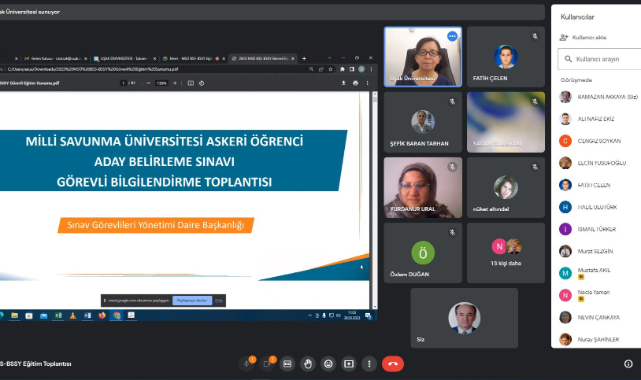Click the Gizle link in sharing bar
The height and width of the screenshot is (380, 641).
point(219,300)
